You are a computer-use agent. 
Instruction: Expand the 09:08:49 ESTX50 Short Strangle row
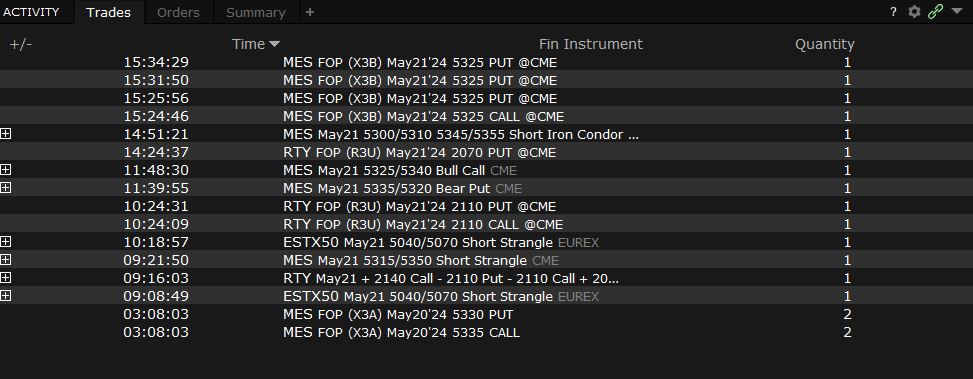(x=6, y=296)
